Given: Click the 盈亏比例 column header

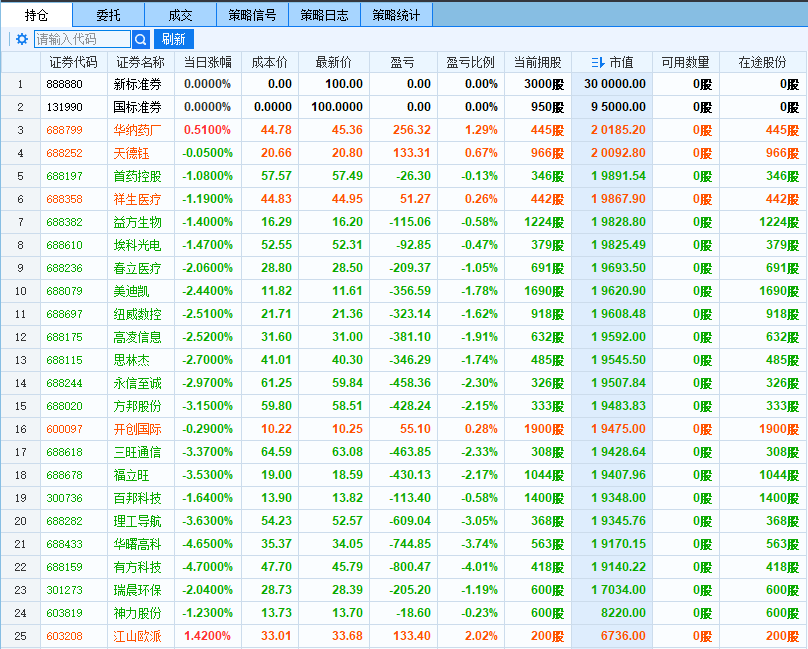Looking at the screenshot, I should click(x=470, y=63).
